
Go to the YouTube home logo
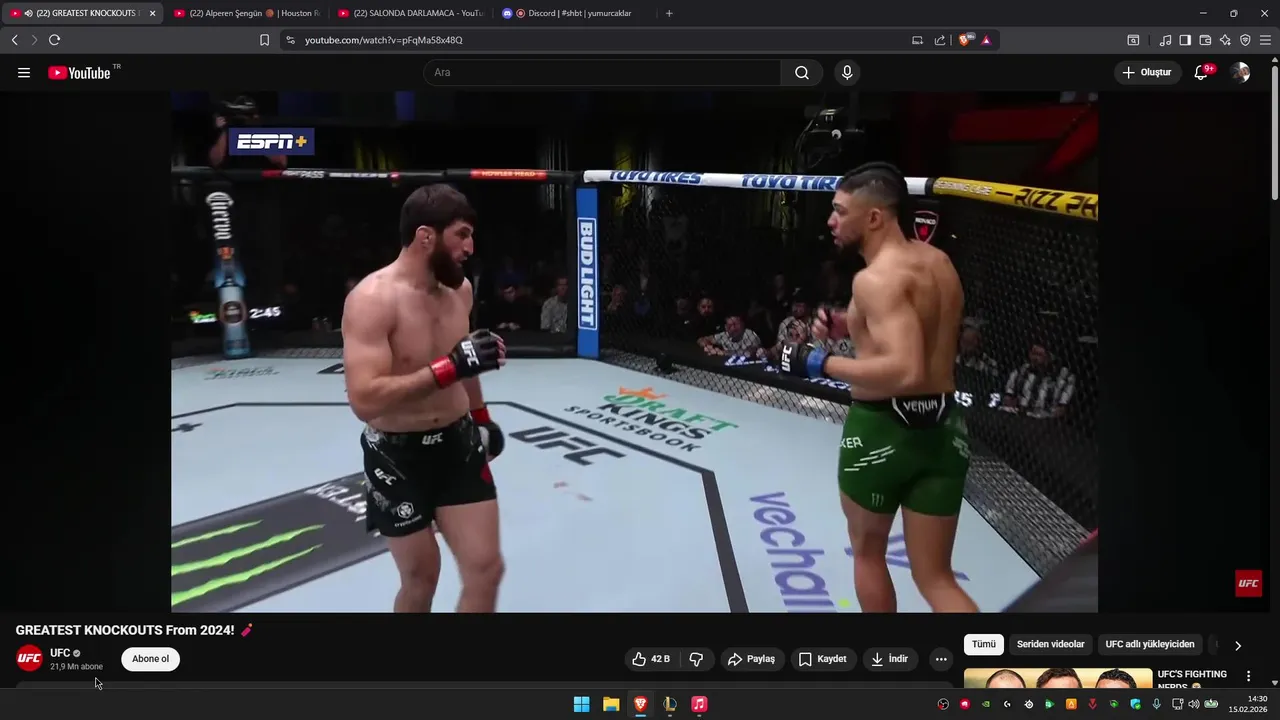pos(79,73)
